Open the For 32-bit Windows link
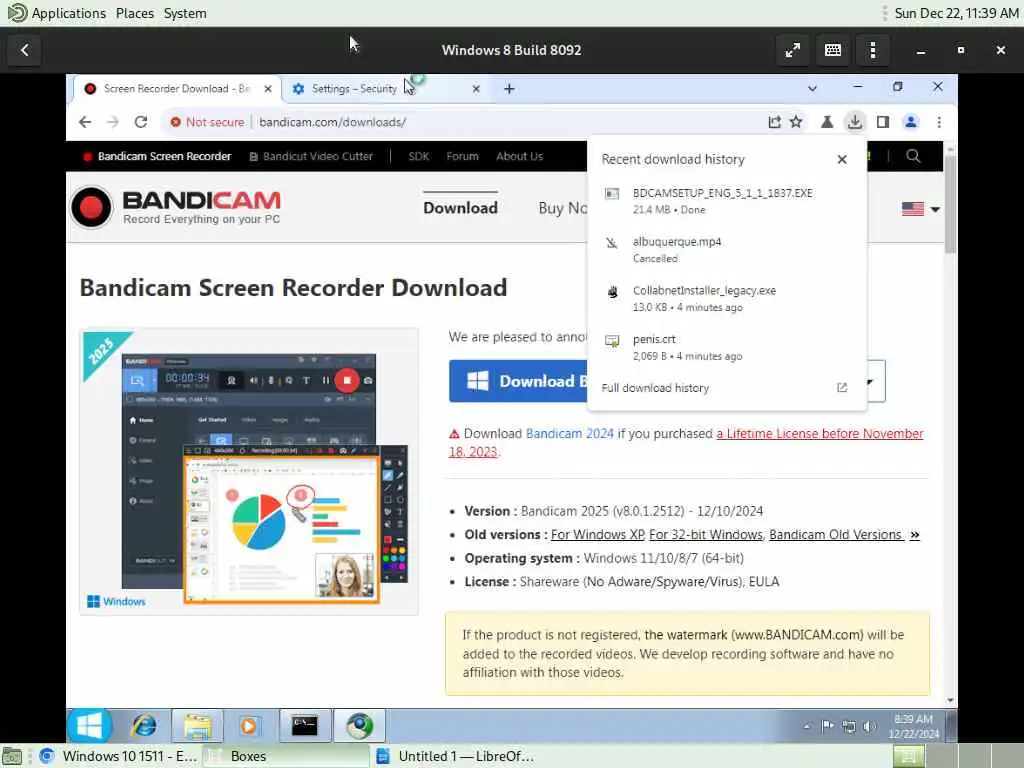Screen dimensions: 1024x768 (705, 535)
